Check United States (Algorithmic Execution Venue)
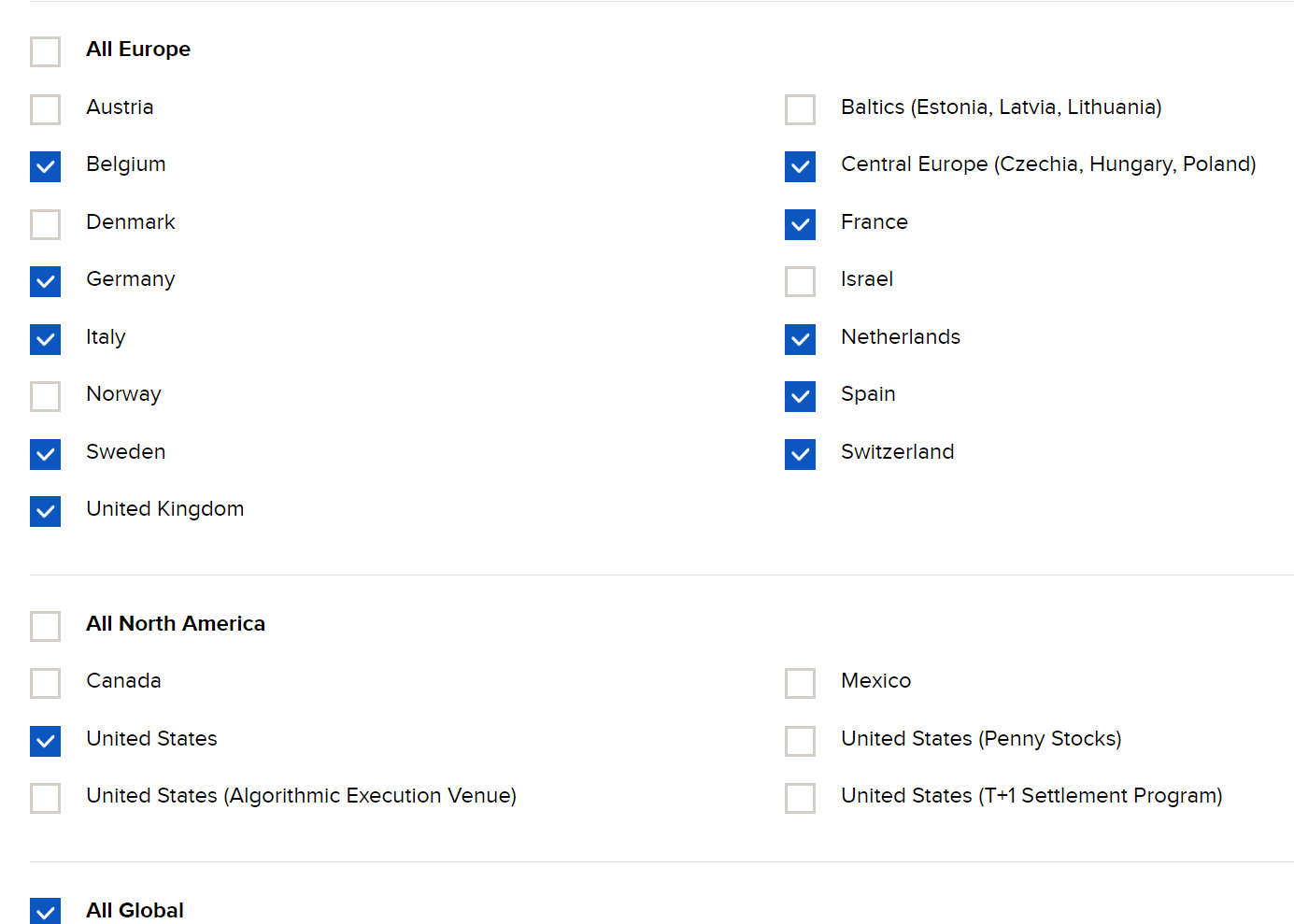Viewport: 1294px width, 924px height. pos(45,798)
